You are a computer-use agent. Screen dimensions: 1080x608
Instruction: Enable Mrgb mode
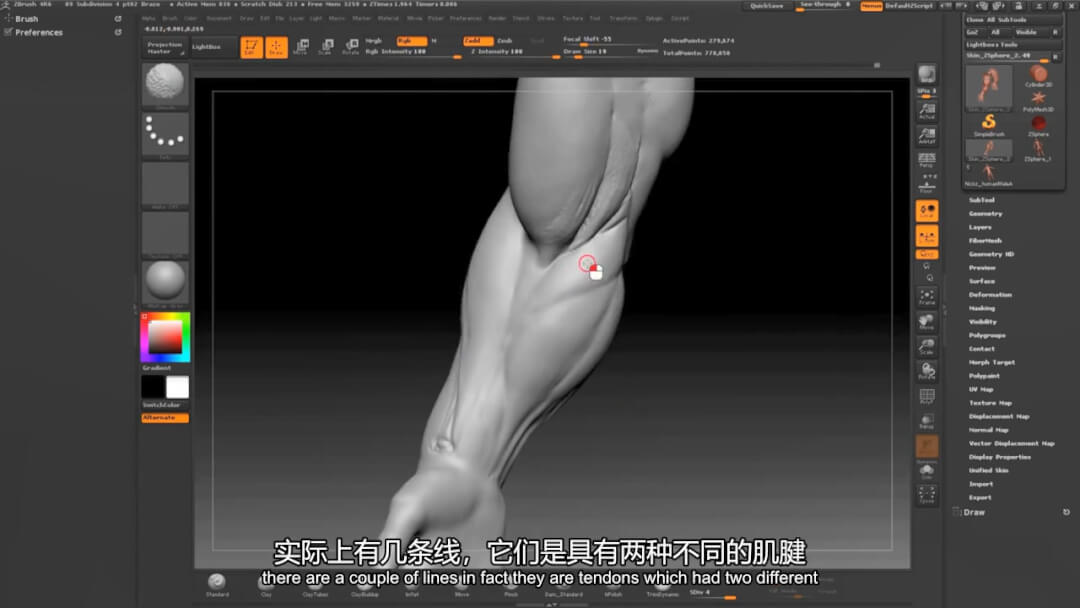click(374, 41)
